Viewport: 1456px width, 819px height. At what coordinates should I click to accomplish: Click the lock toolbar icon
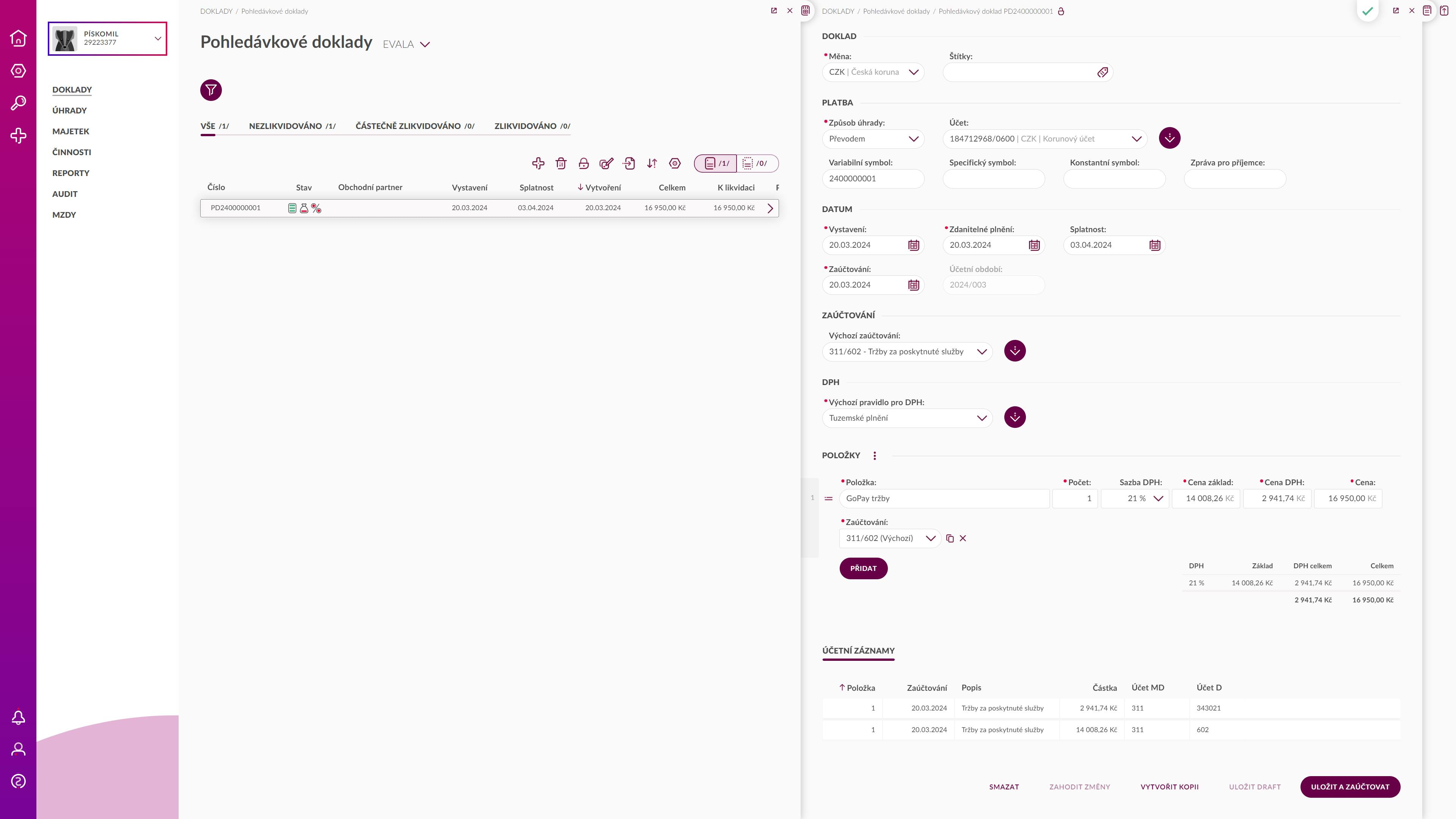[584, 163]
